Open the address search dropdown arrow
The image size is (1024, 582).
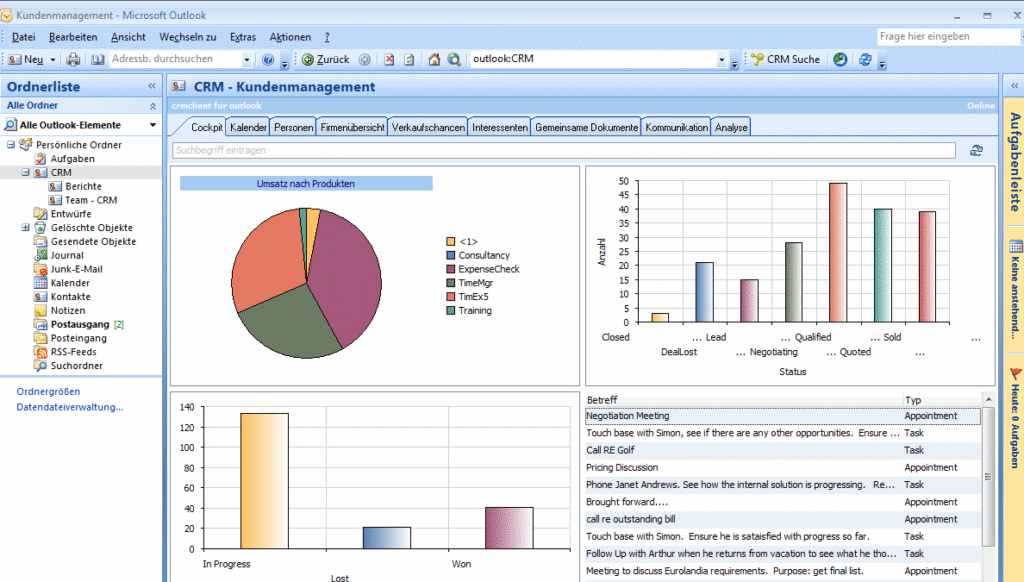click(247, 59)
